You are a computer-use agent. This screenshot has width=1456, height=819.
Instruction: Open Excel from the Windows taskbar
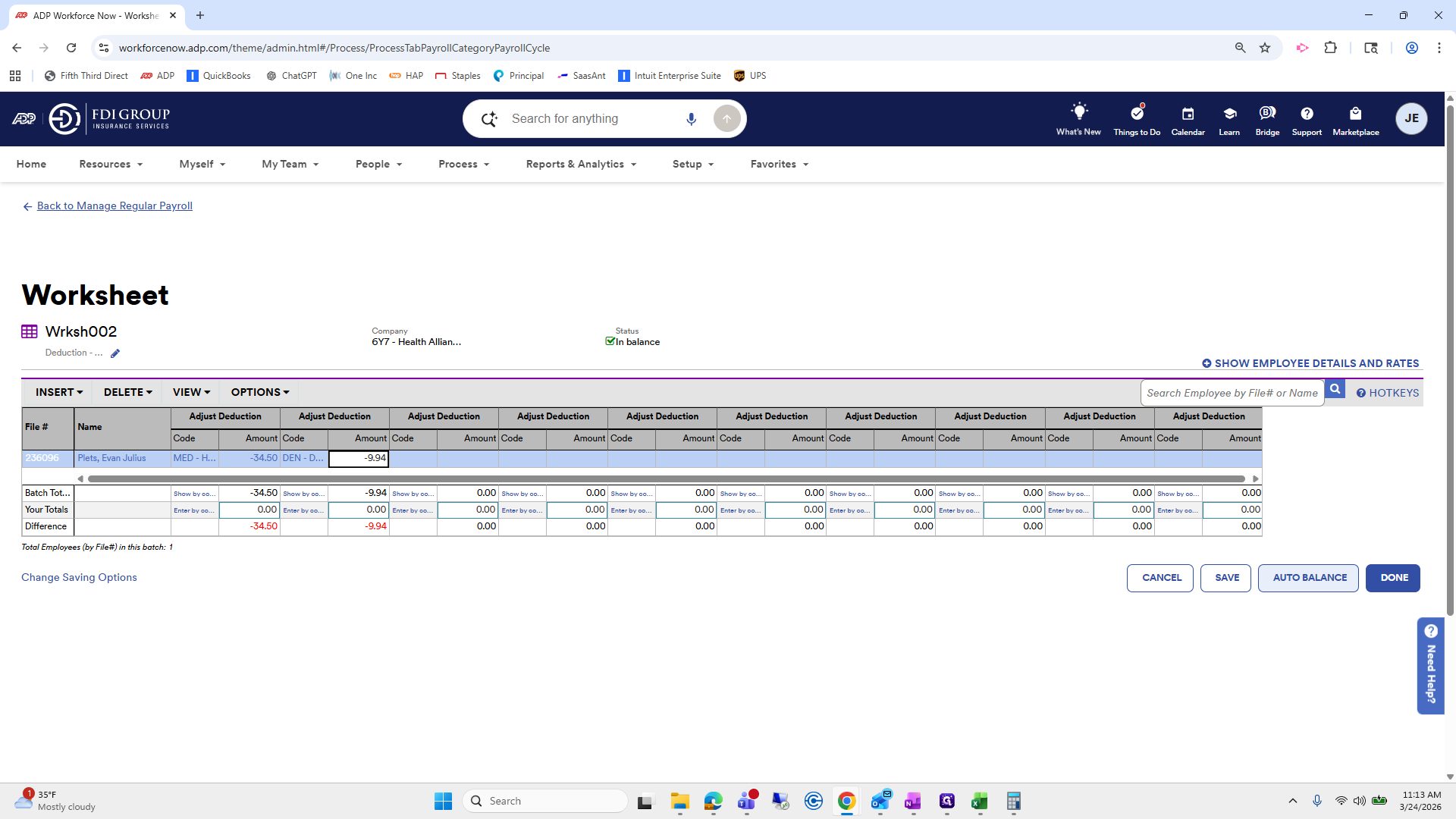[x=979, y=802]
